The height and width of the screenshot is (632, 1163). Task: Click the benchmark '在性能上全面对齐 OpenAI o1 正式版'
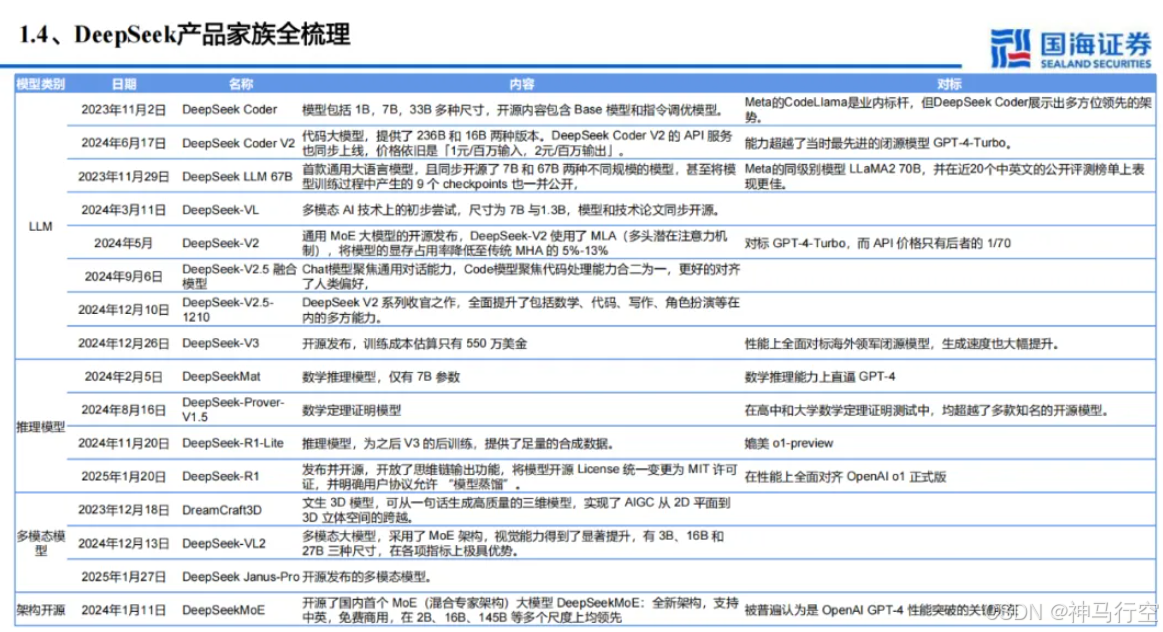pyautogui.click(x=845, y=477)
